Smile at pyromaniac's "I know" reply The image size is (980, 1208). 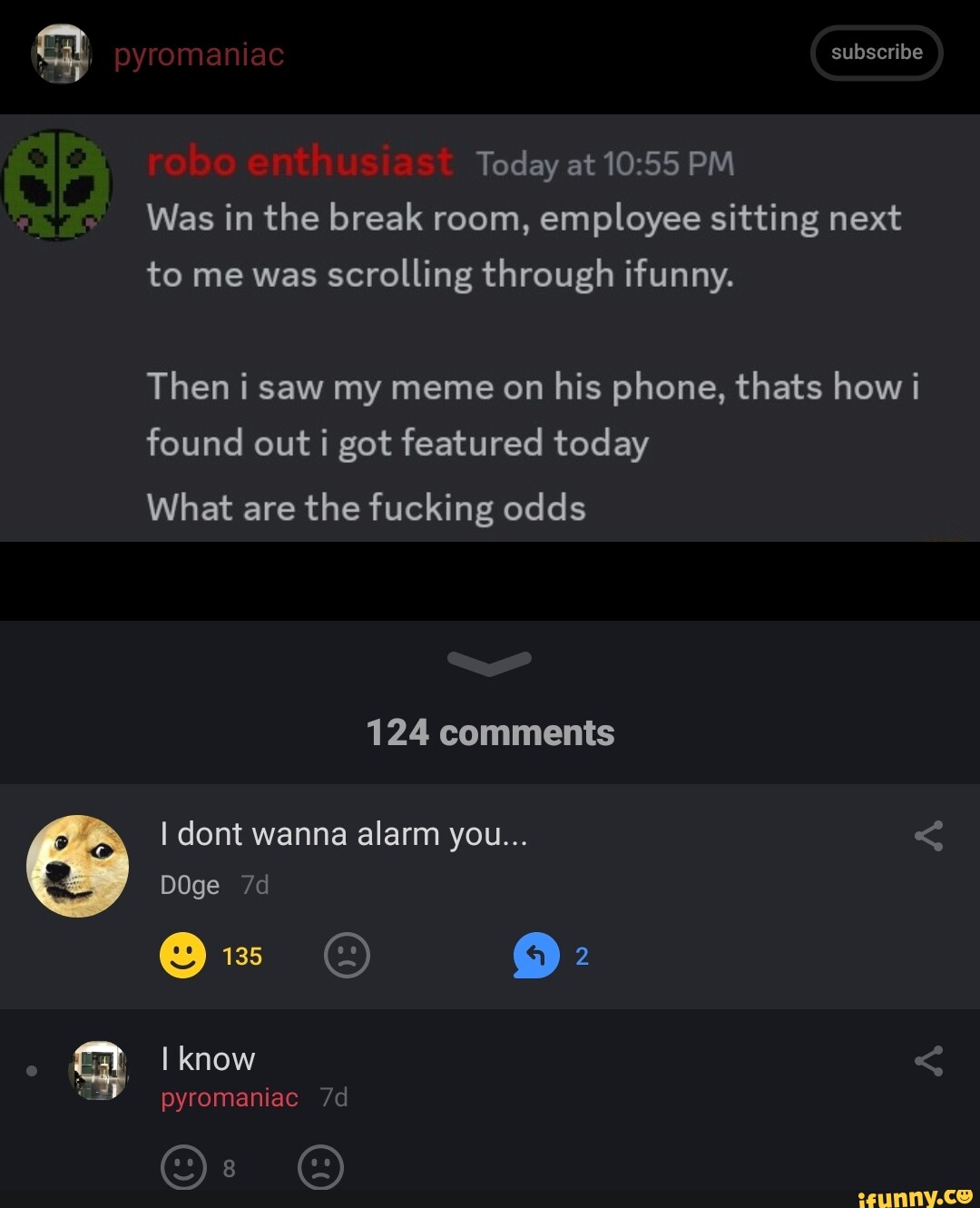183,1167
